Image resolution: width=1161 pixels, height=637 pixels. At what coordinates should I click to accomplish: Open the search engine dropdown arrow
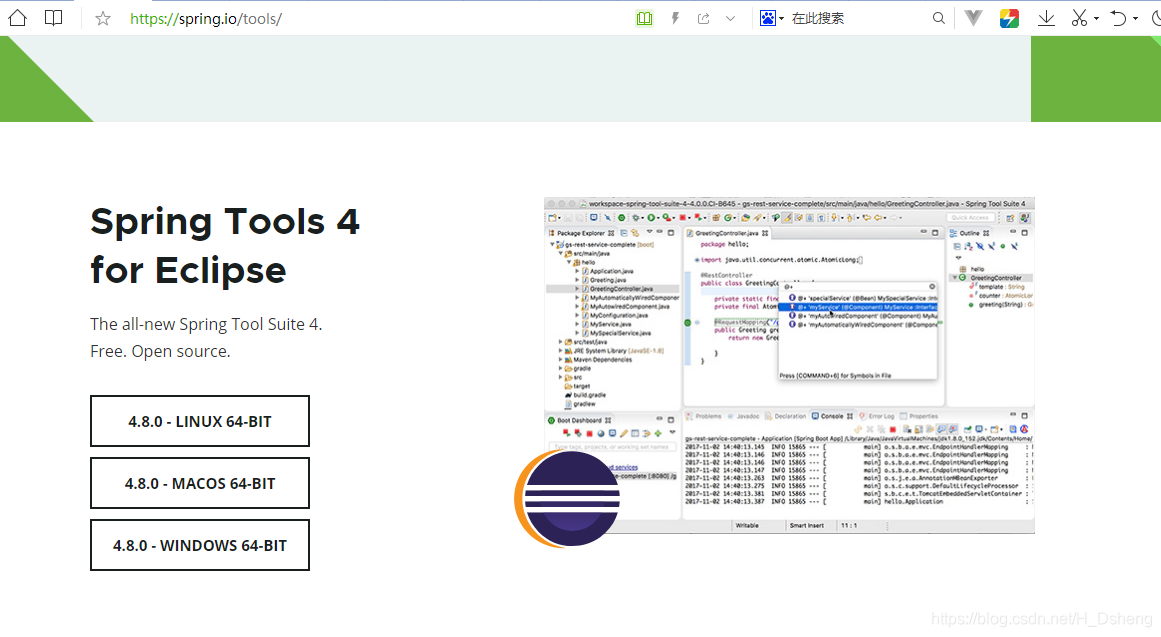pos(781,19)
